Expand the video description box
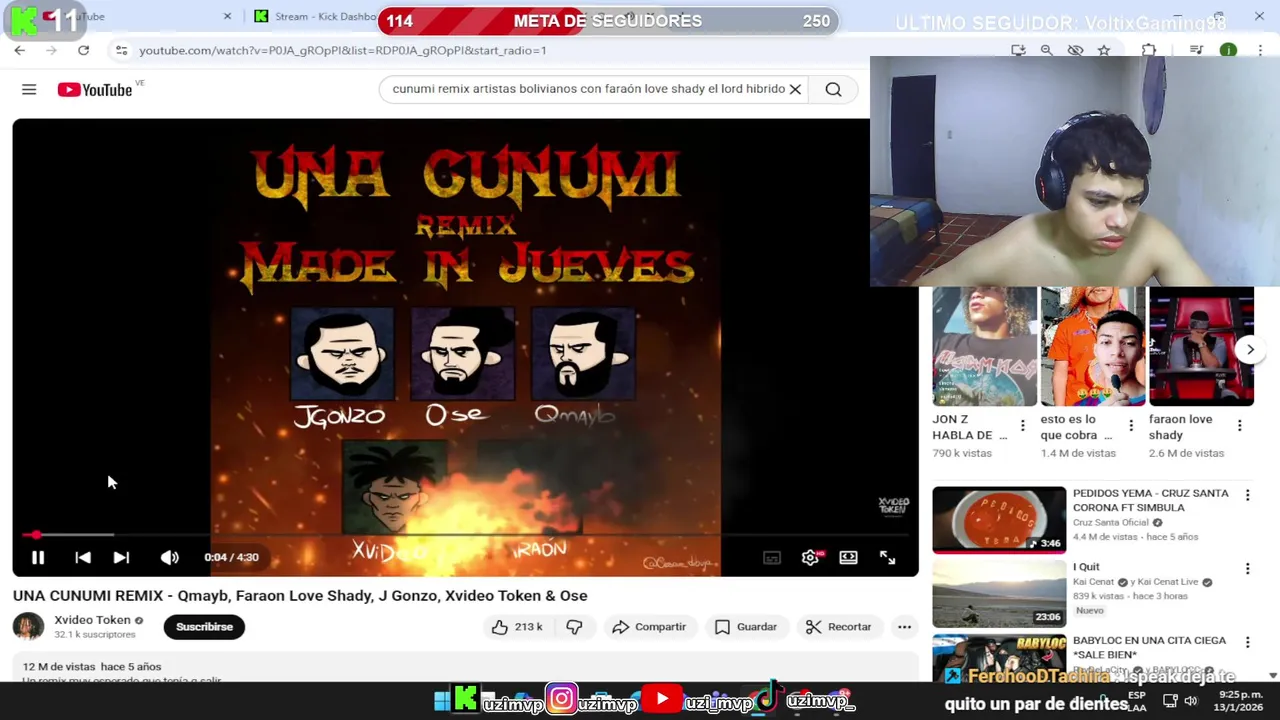This screenshot has height=720, width=1280. point(465,669)
